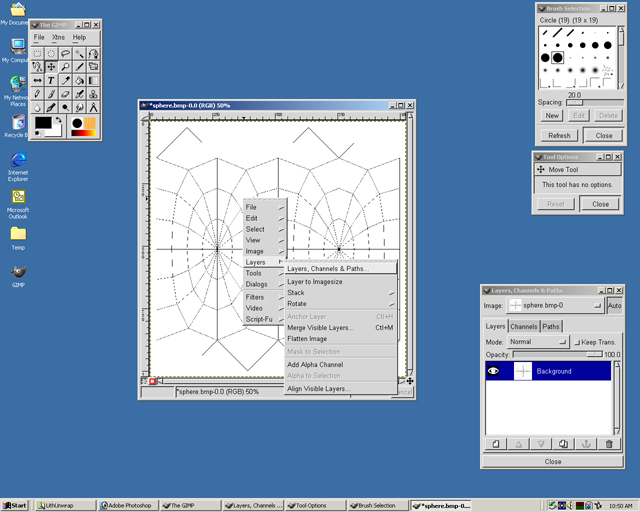Pick the Dodge and Burn tool
Viewport: 640px width, 512px height.
[x=65, y=107]
